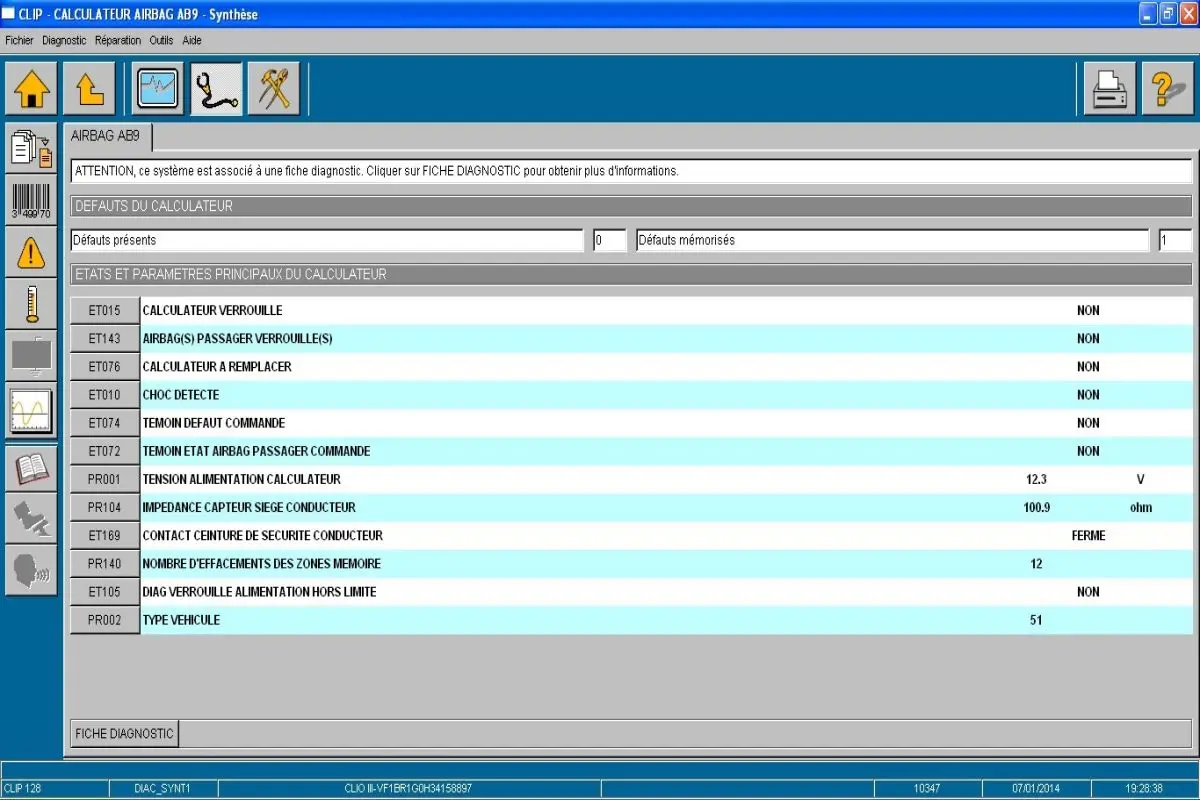Screen dimensions: 1200x800
Task: Open the Diagnostic menu
Action: tap(64, 41)
